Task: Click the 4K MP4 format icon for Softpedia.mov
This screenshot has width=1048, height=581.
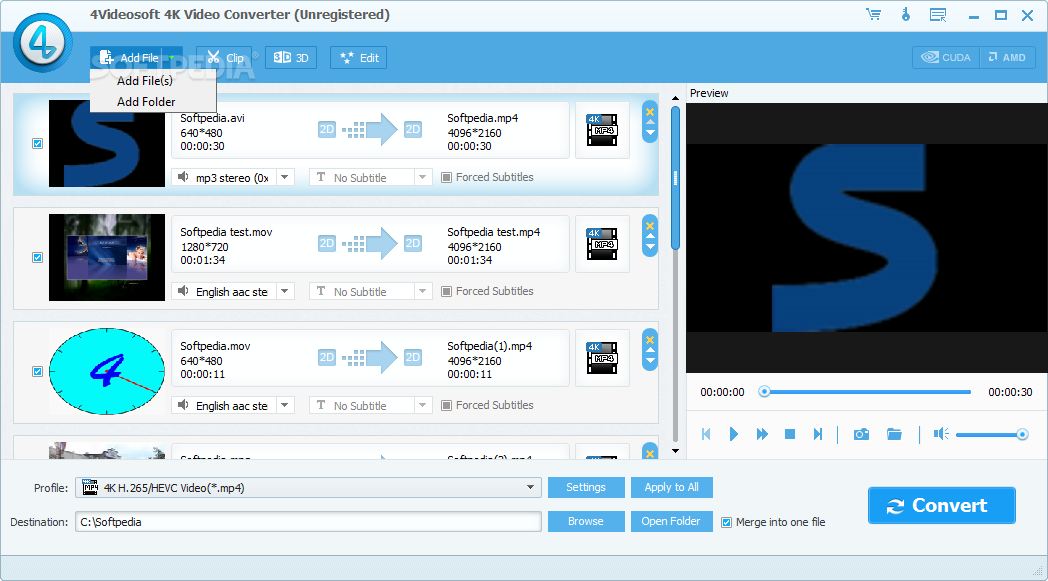Action: pos(602,358)
